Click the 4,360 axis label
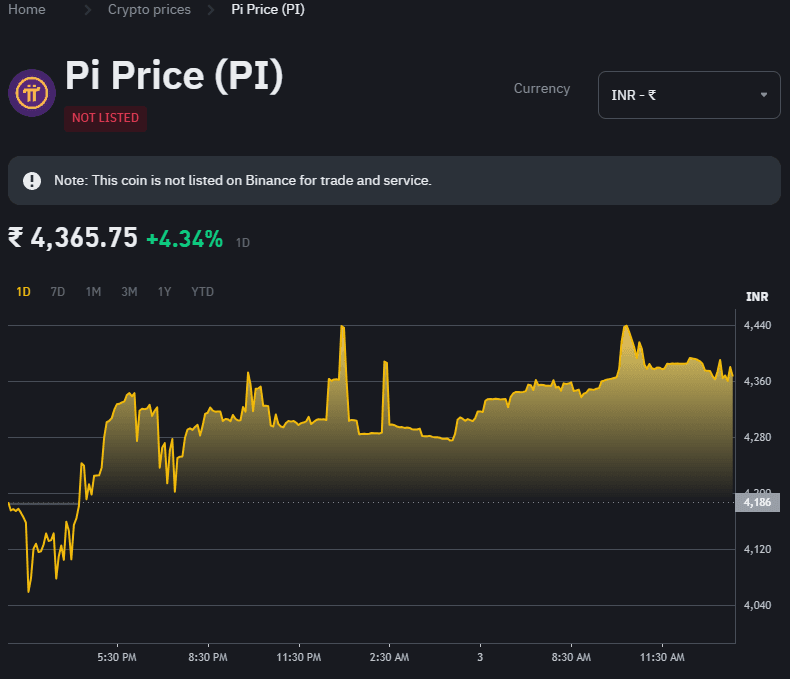This screenshot has height=679, width=790. [x=757, y=381]
